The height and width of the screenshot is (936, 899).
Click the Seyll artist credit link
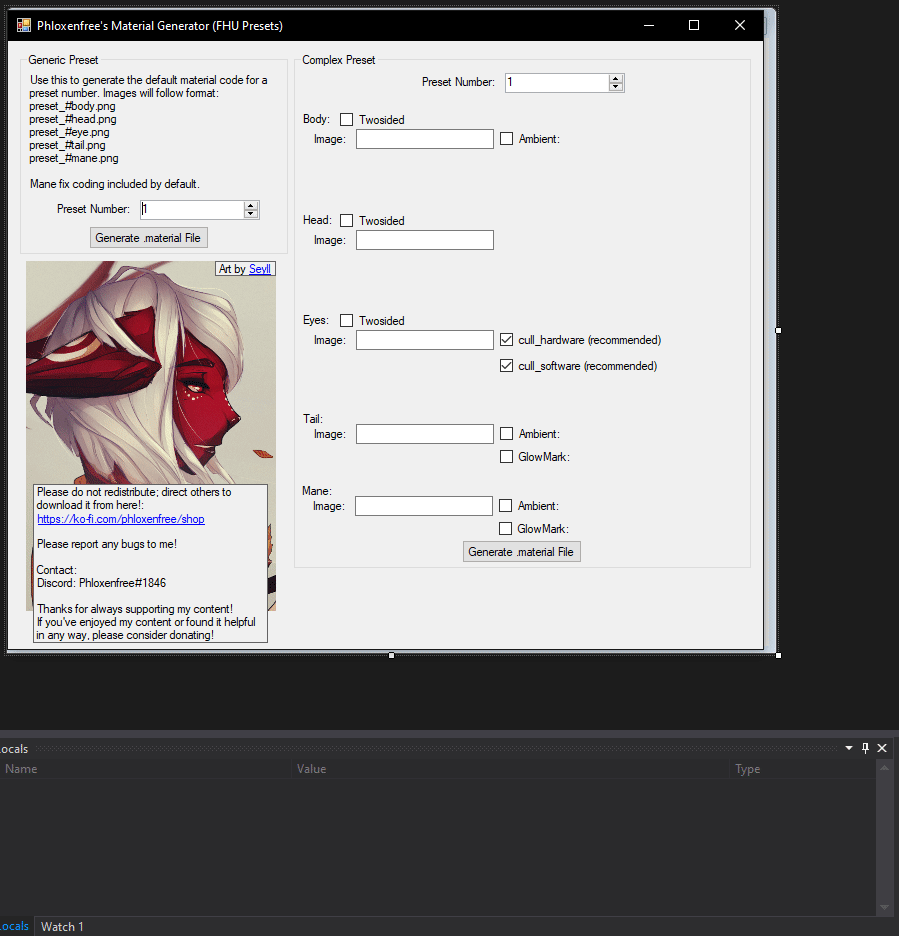(259, 268)
